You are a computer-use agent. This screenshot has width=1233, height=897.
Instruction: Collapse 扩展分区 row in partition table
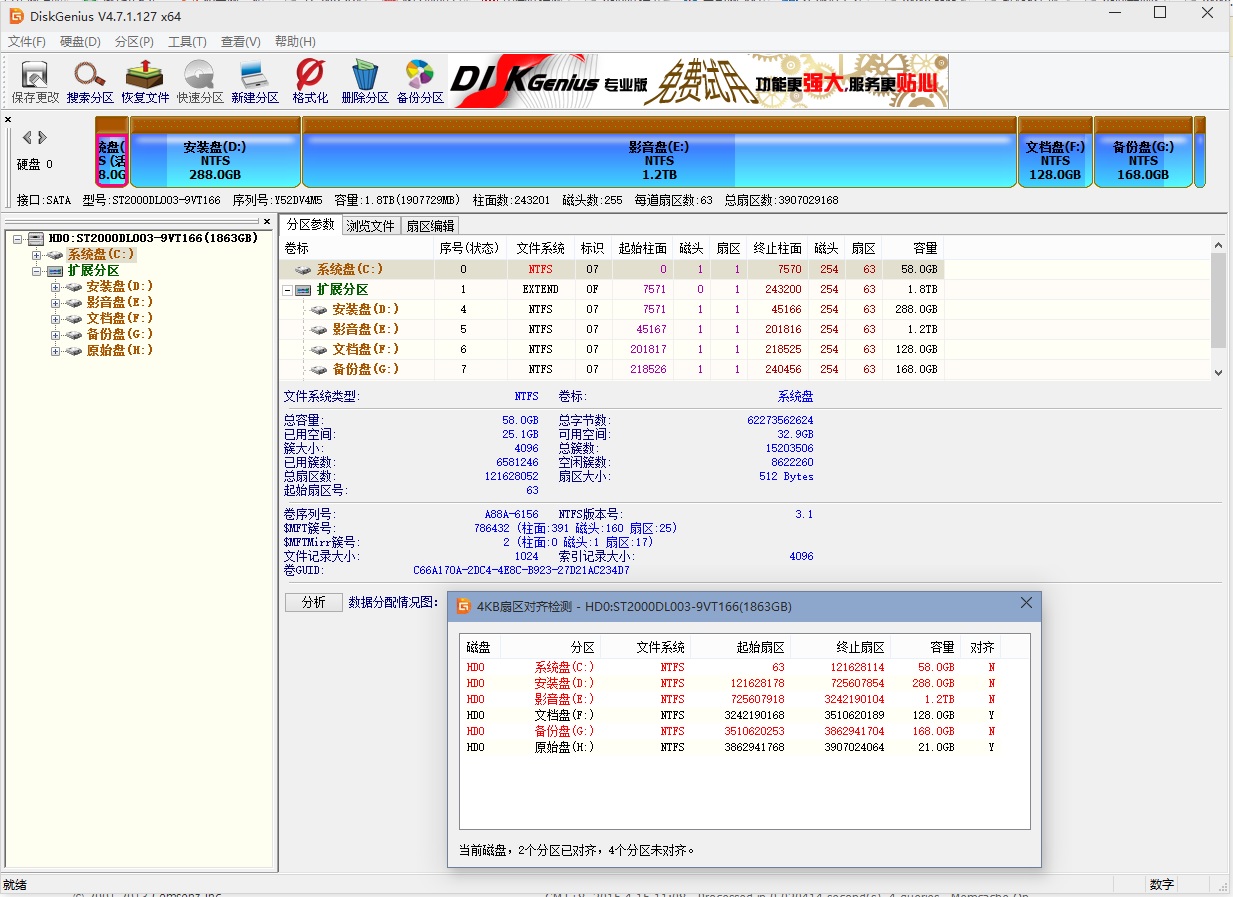click(x=288, y=289)
